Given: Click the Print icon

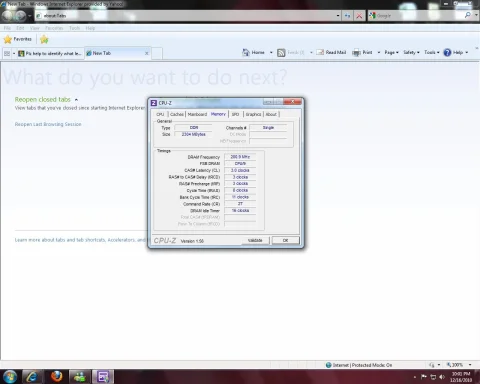Looking at the screenshot, I should [x=356, y=52].
